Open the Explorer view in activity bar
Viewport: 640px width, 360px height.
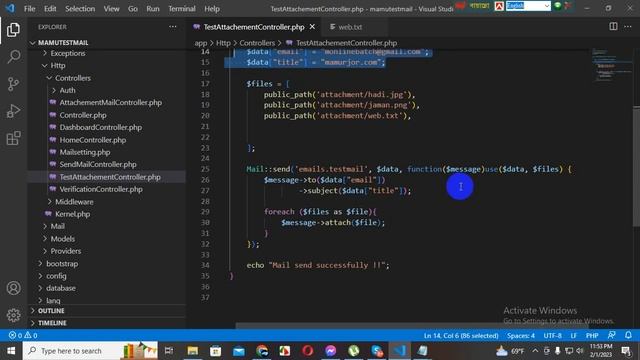13,30
